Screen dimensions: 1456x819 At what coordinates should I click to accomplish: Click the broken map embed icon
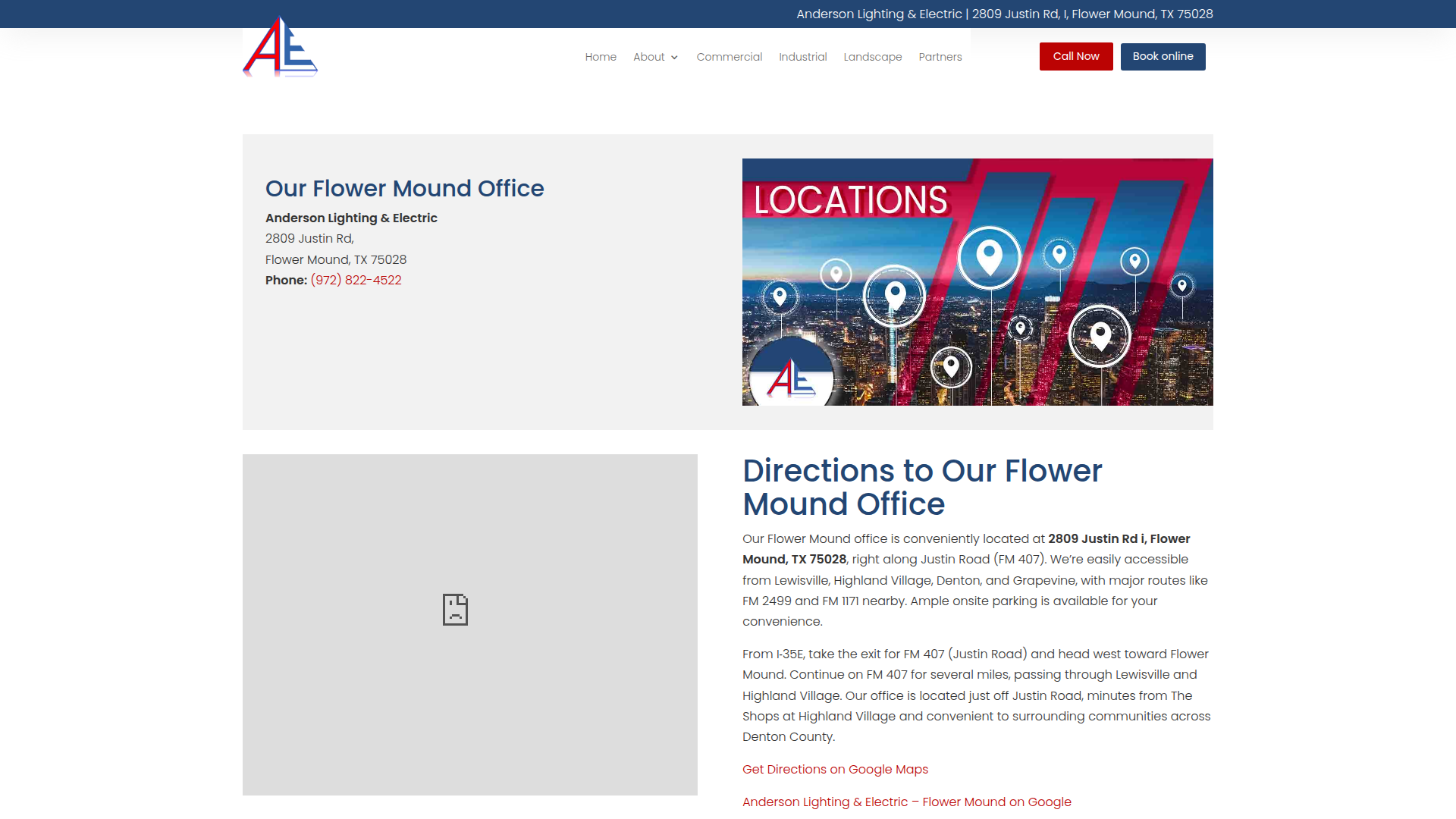[455, 610]
